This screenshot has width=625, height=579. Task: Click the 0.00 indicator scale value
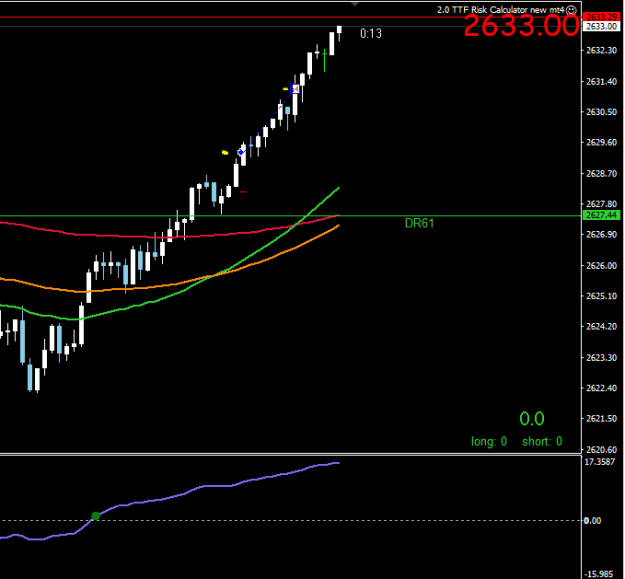pyautogui.click(x=592, y=520)
